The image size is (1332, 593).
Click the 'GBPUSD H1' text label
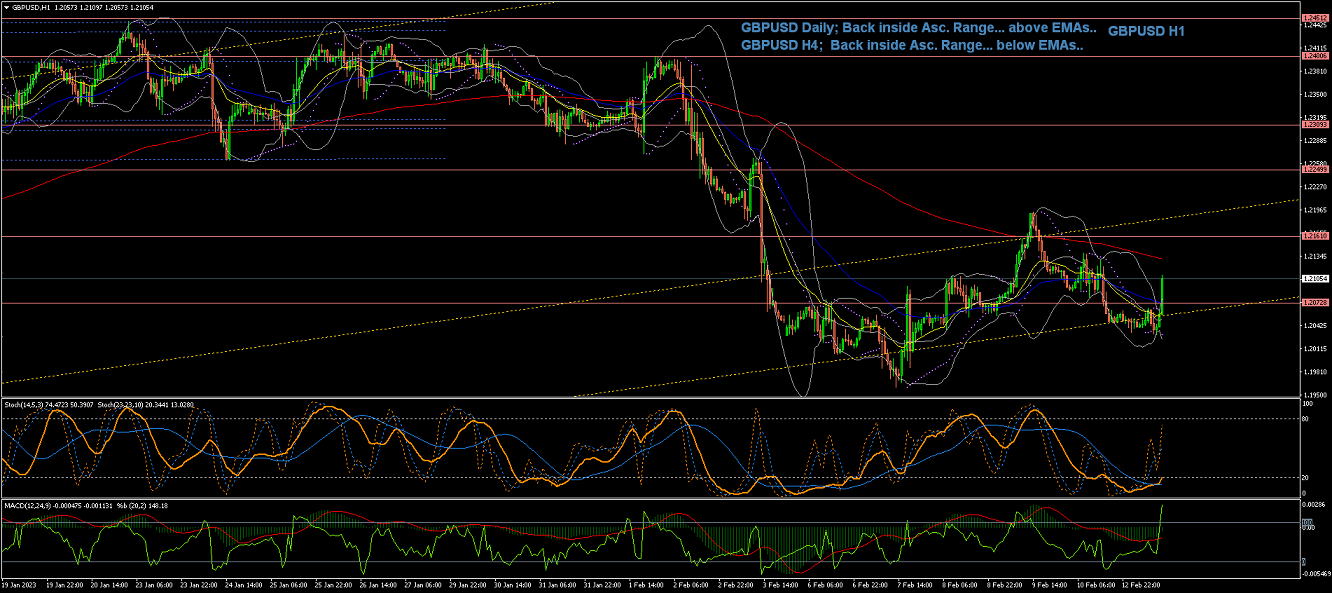[x=1146, y=32]
